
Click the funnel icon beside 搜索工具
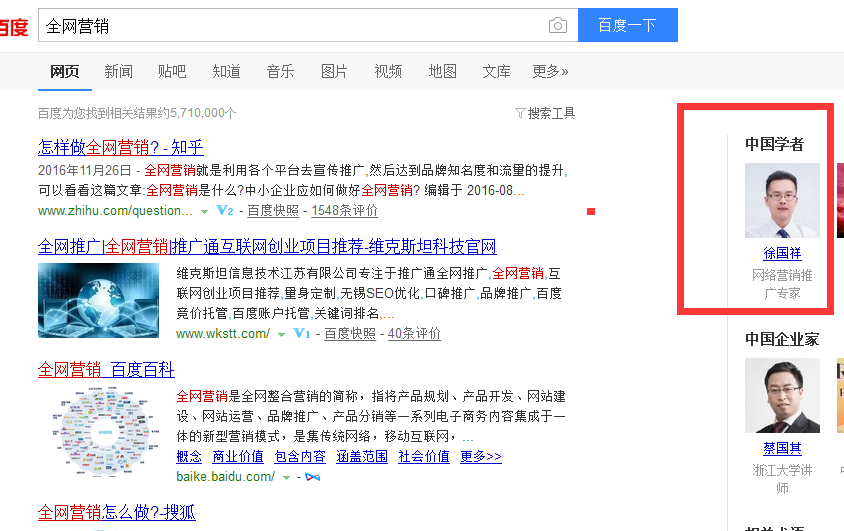click(x=520, y=113)
